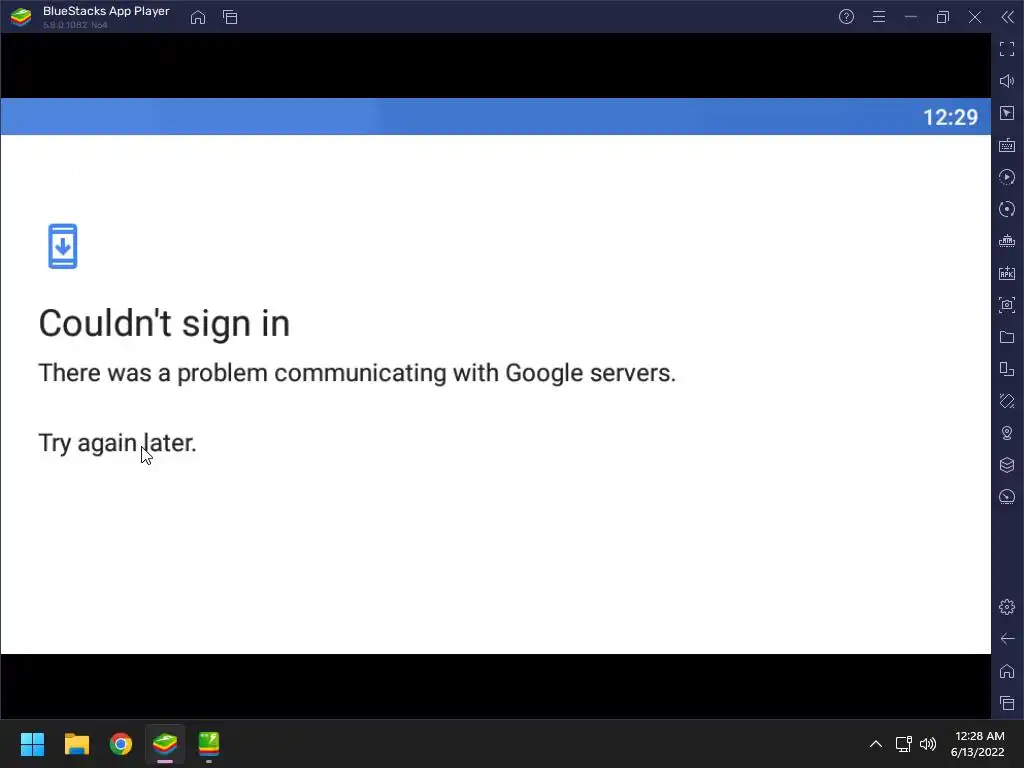Show hidden system tray icons chevron

[876, 744]
